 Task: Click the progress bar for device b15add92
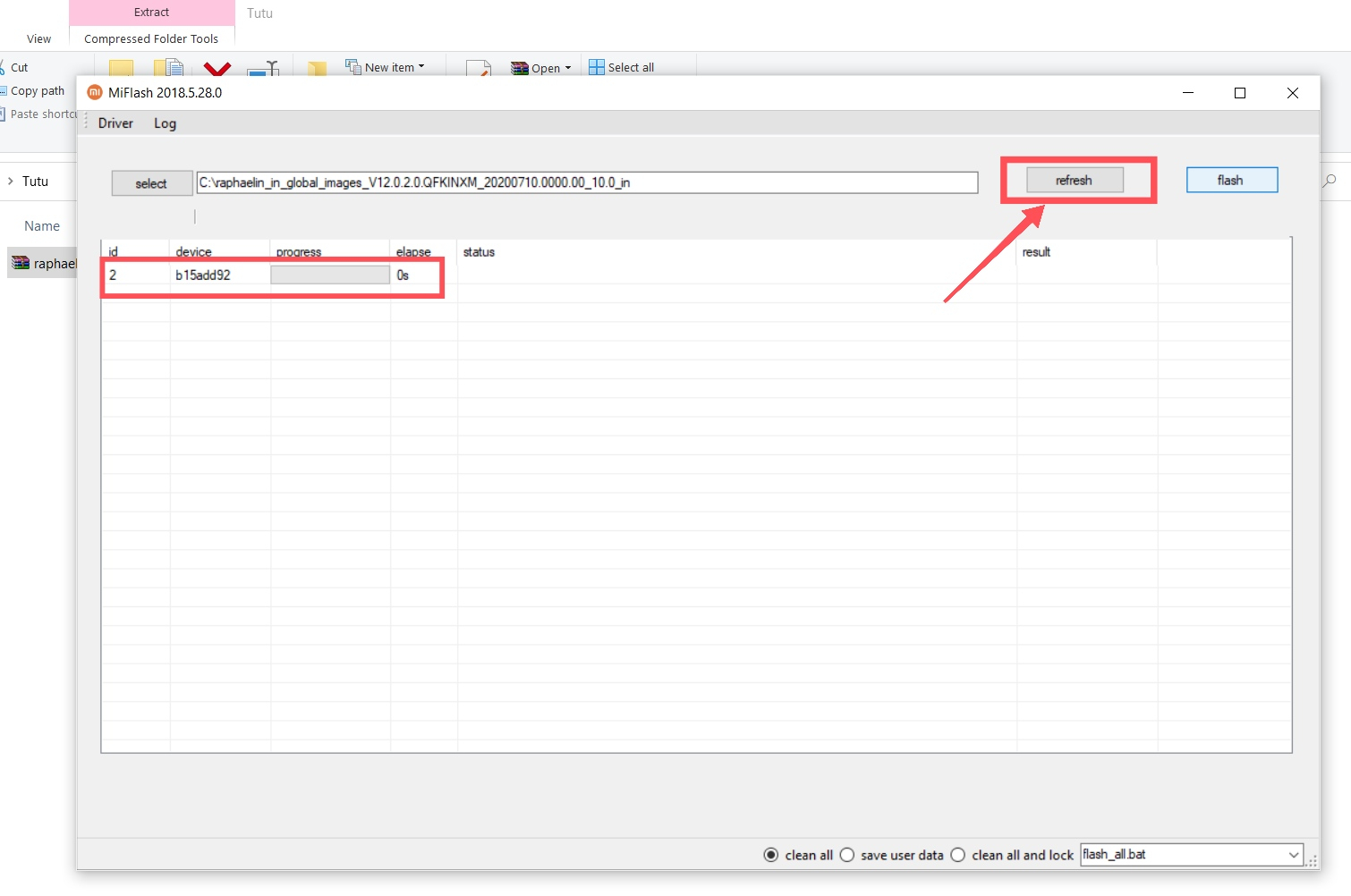tap(330, 275)
